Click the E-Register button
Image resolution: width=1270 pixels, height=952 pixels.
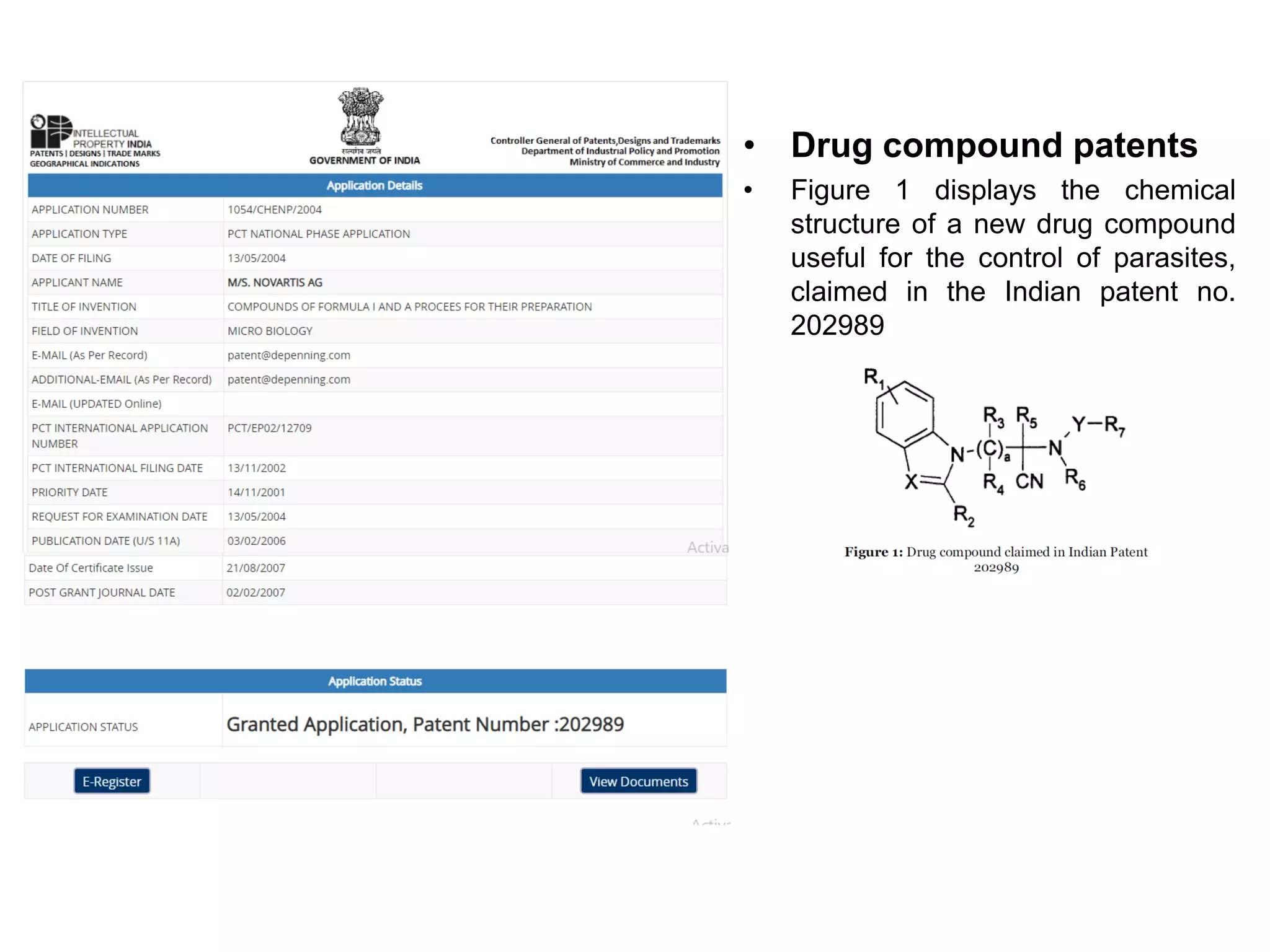tap(112, 781)
